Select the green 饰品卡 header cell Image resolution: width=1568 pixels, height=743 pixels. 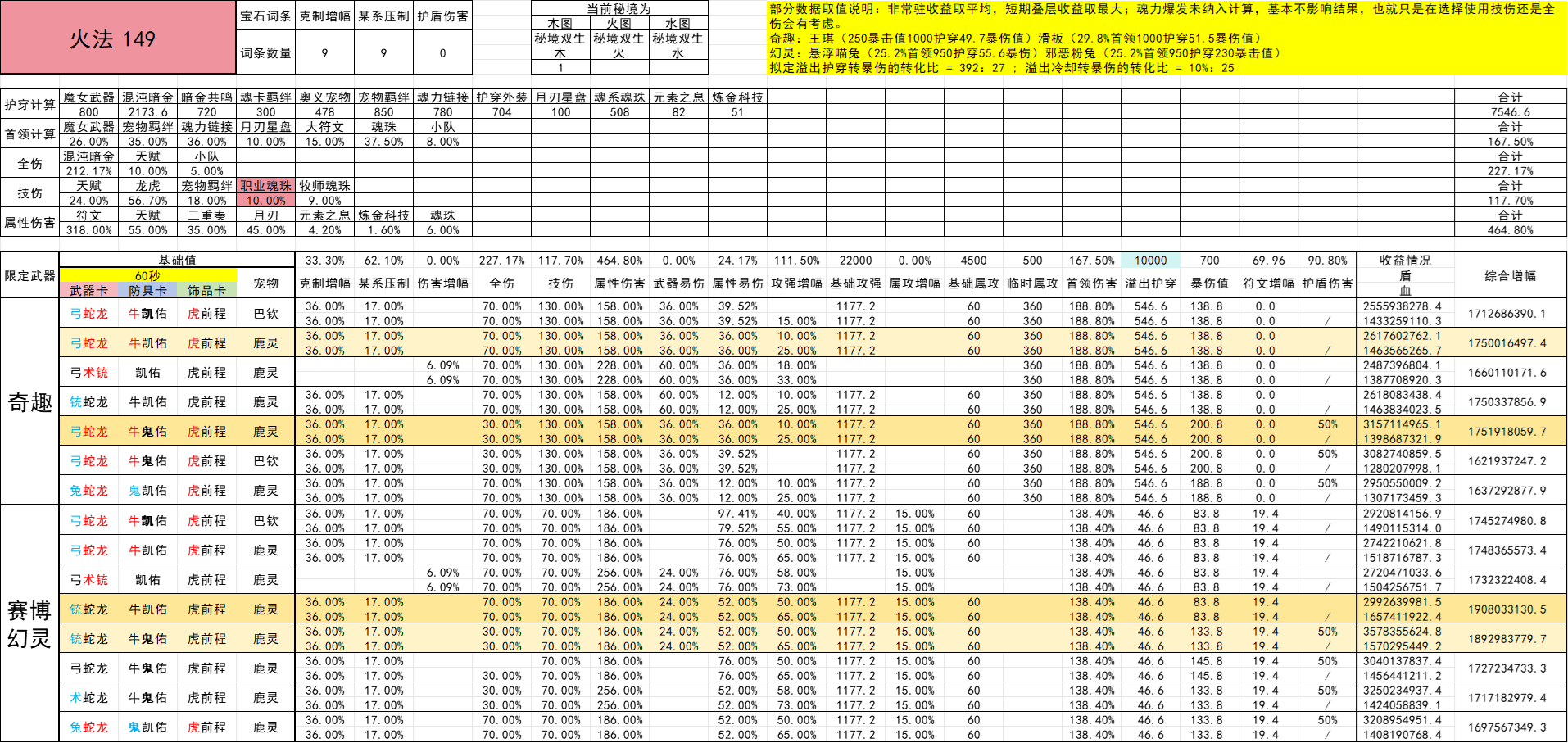click(206, 290)
